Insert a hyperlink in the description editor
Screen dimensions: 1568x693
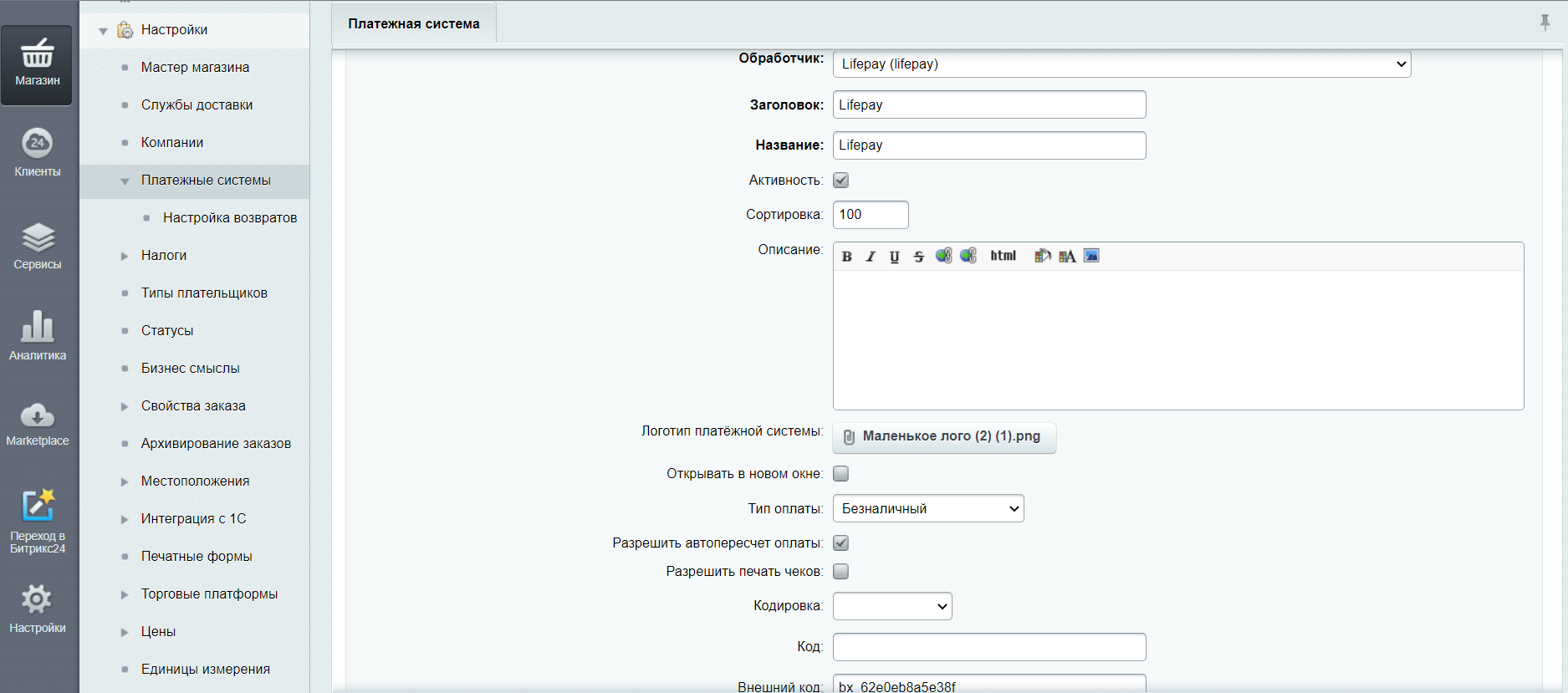pyautogui.click(x=943, y=256)
